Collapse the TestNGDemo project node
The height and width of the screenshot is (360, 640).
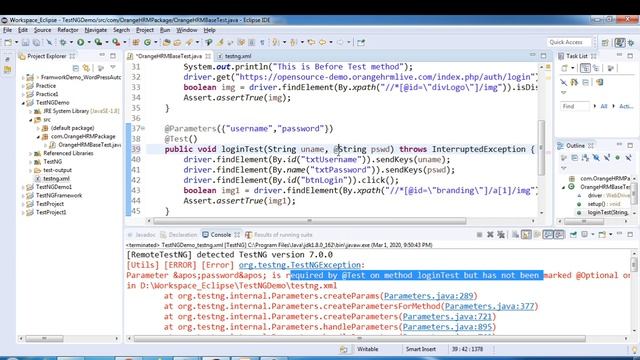point(23,103)
